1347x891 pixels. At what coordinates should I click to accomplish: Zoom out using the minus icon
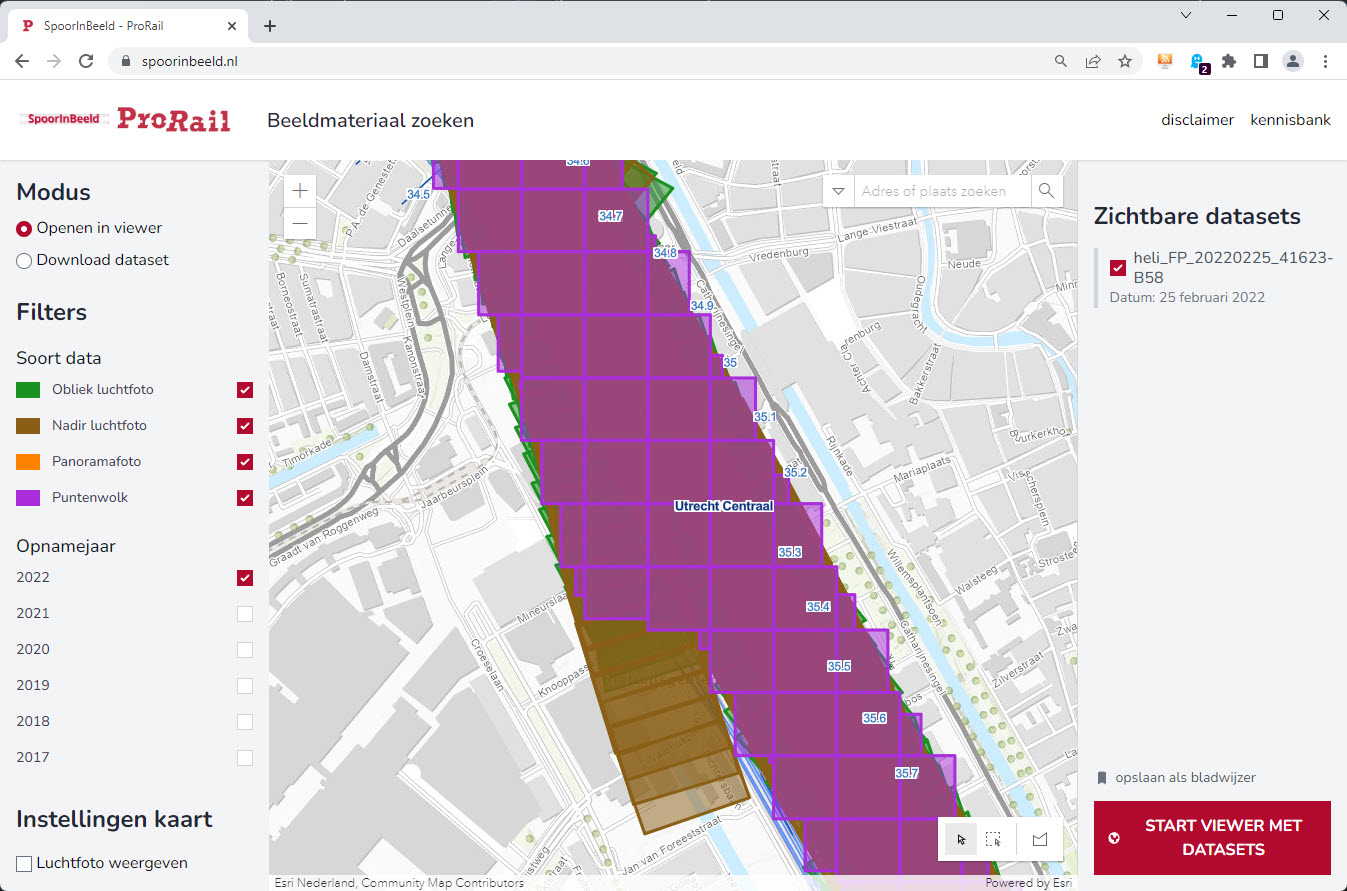click(x=299, y=223)
